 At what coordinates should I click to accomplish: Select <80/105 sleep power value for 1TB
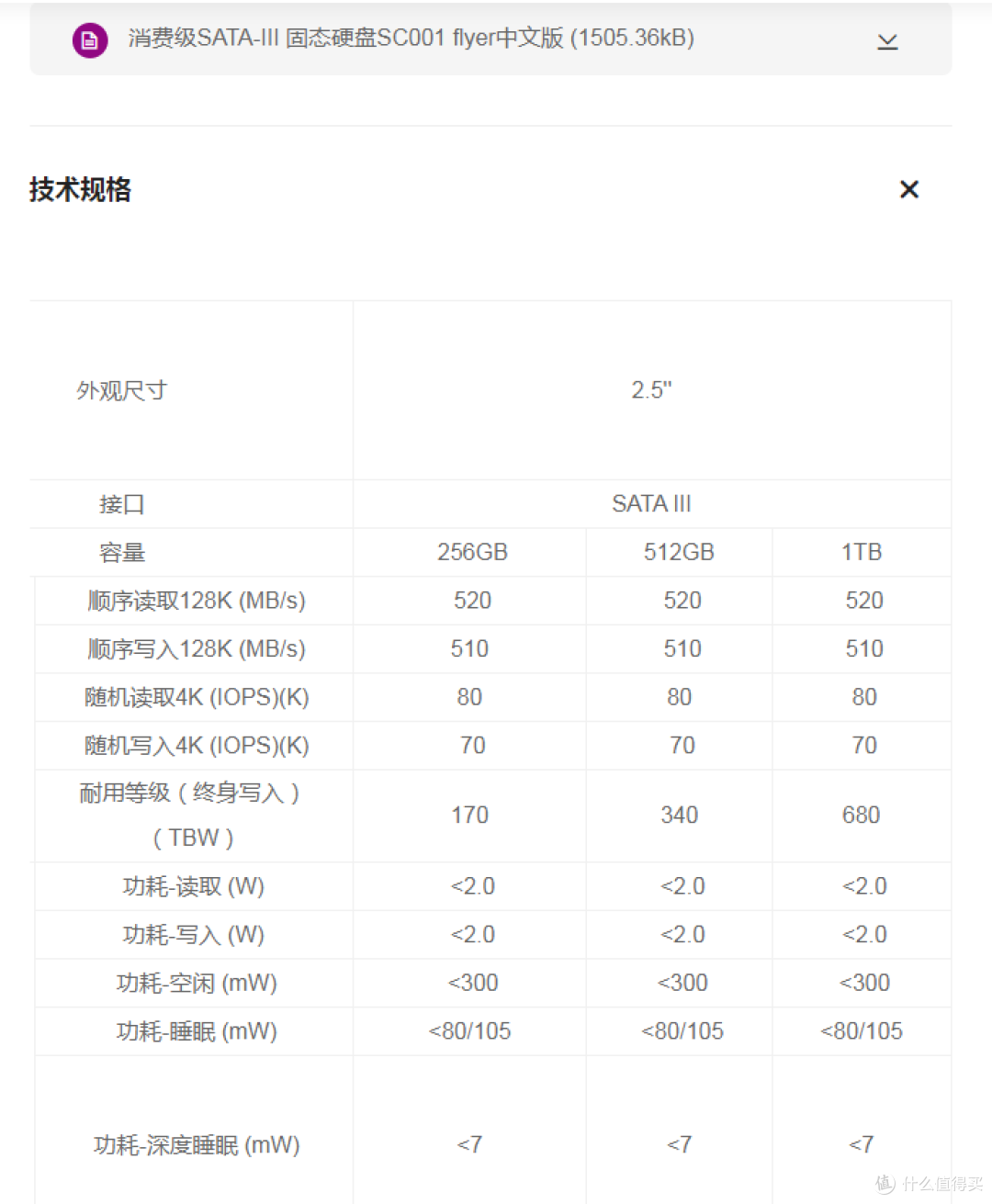click(862, 1031)
